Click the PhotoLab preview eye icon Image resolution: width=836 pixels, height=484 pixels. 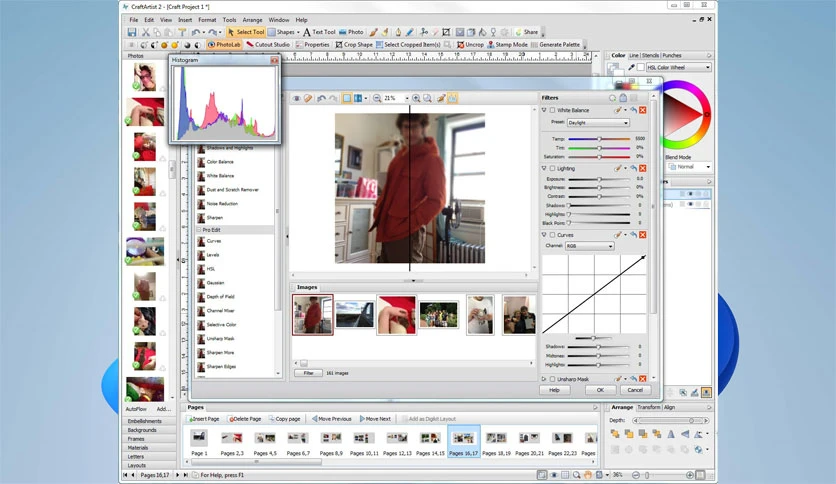point(296,98)
